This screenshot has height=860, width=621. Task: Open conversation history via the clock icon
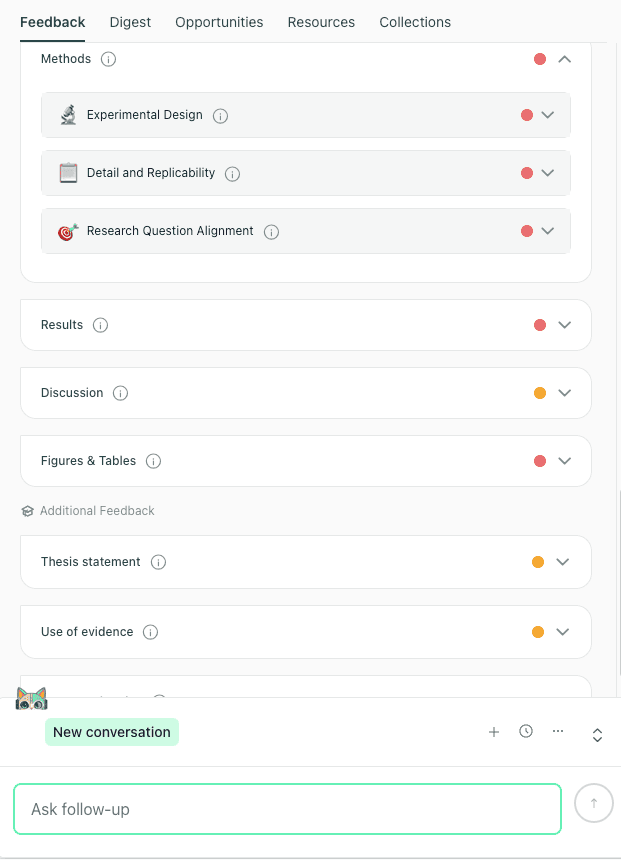click(526, 731)
